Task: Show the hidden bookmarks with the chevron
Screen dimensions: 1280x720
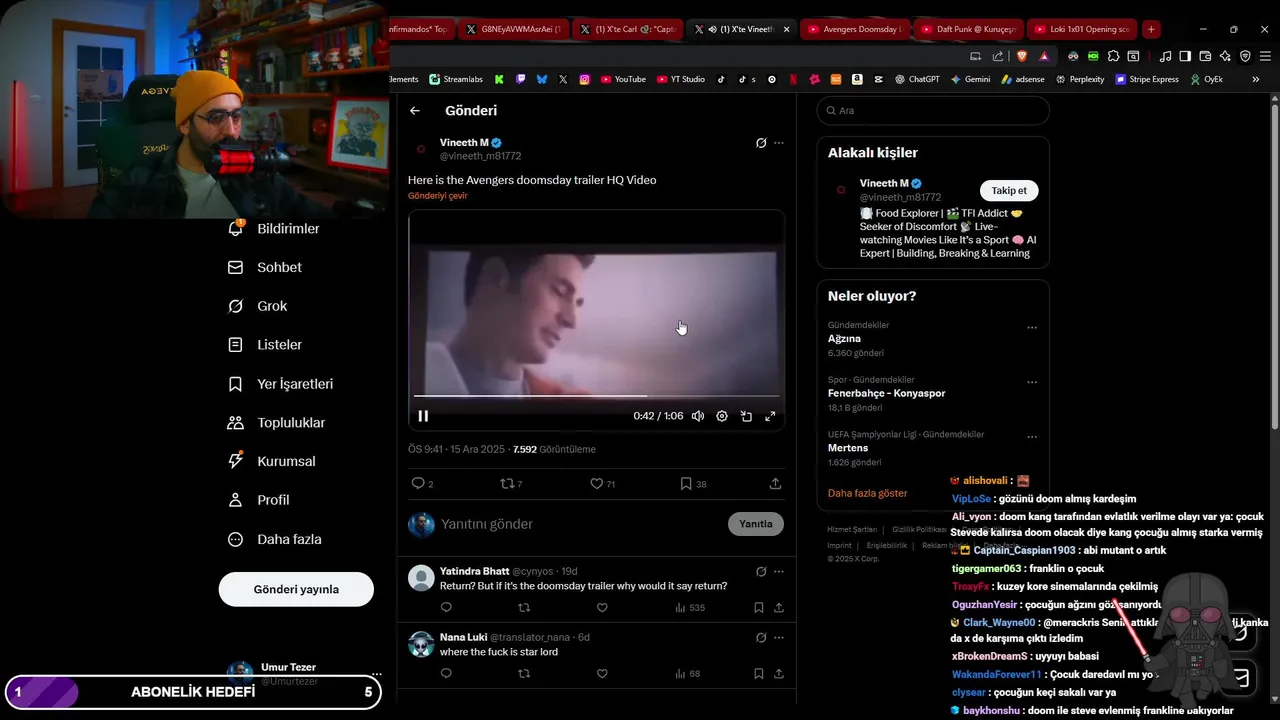Action: [1256, 79]
